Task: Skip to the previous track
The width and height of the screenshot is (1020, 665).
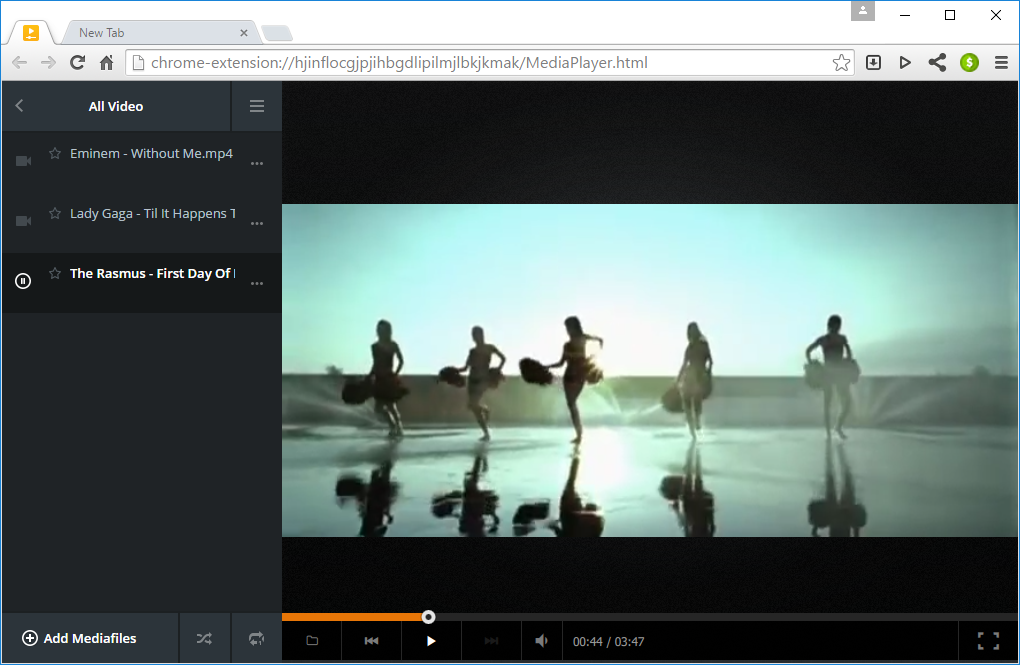Action: coord(371,641)
